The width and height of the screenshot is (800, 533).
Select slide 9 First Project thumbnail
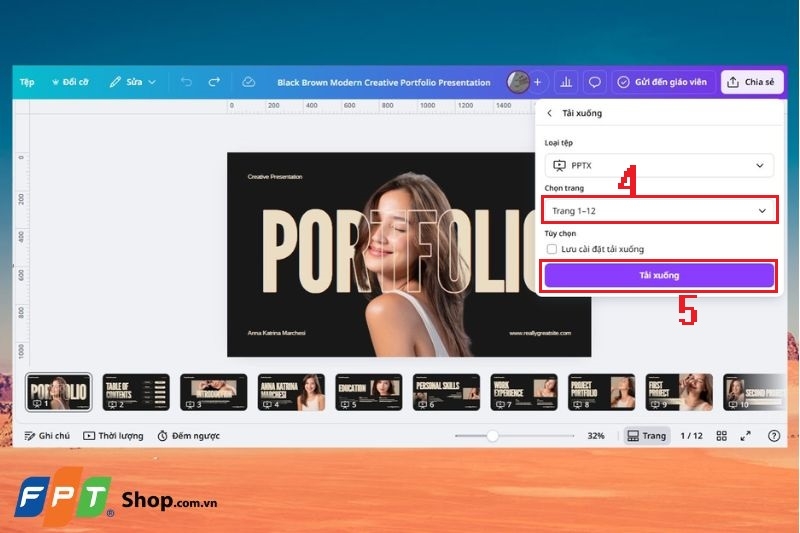[x=679, y=392]
